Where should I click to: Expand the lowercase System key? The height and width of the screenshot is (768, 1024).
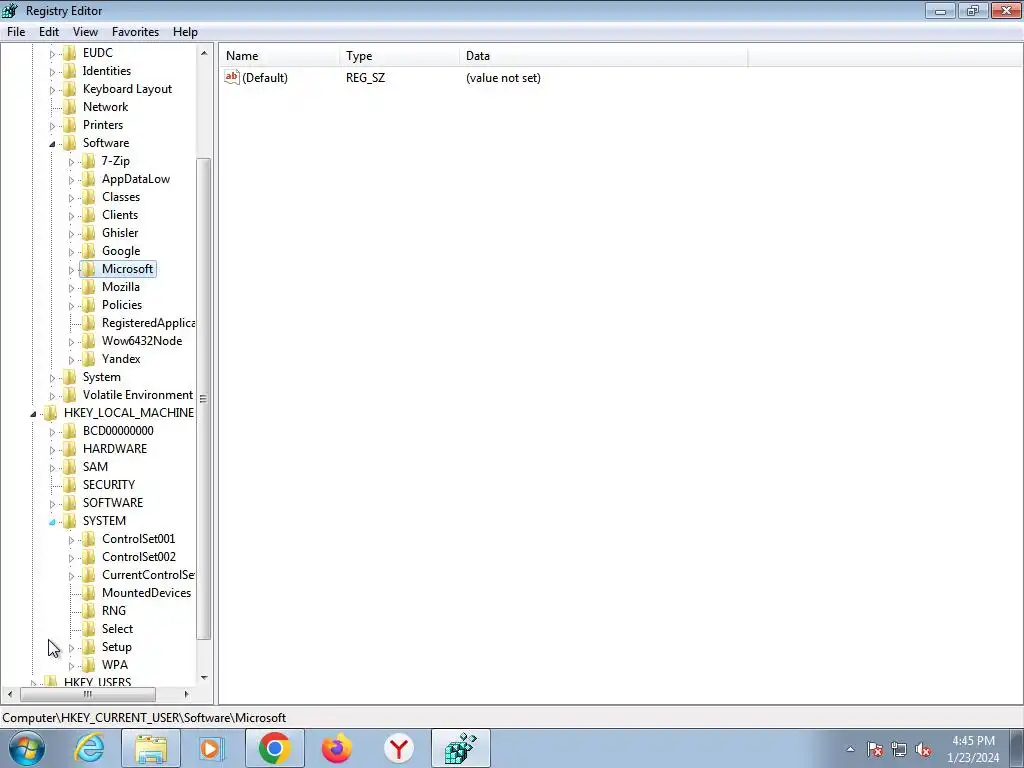[52, 377]
